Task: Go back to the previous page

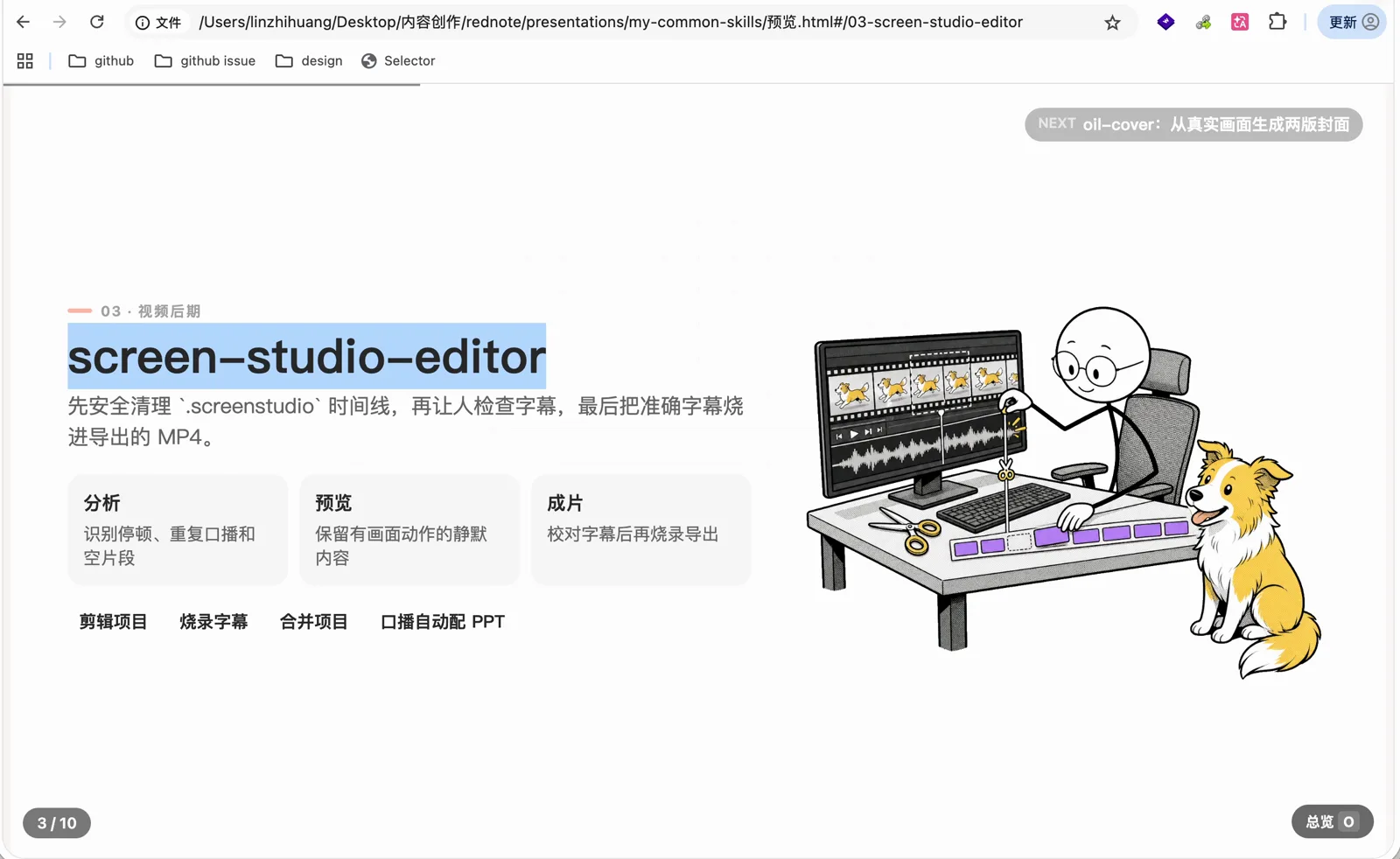Action: [24, 22]
